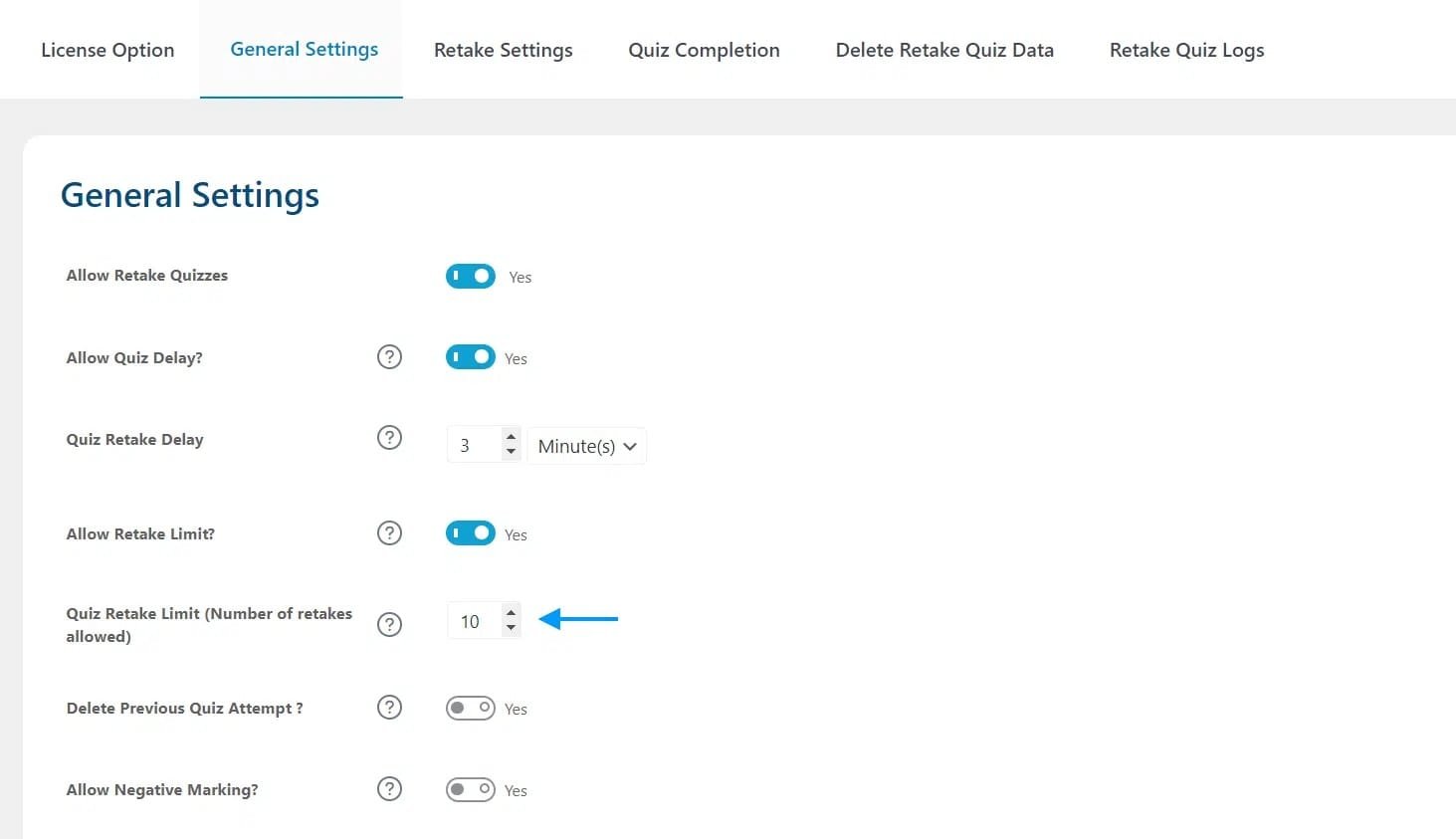Viewport: 1456px width, 839px height.
Task: Decrease Quiz Retake Limit value
Action: coord(511,627)
